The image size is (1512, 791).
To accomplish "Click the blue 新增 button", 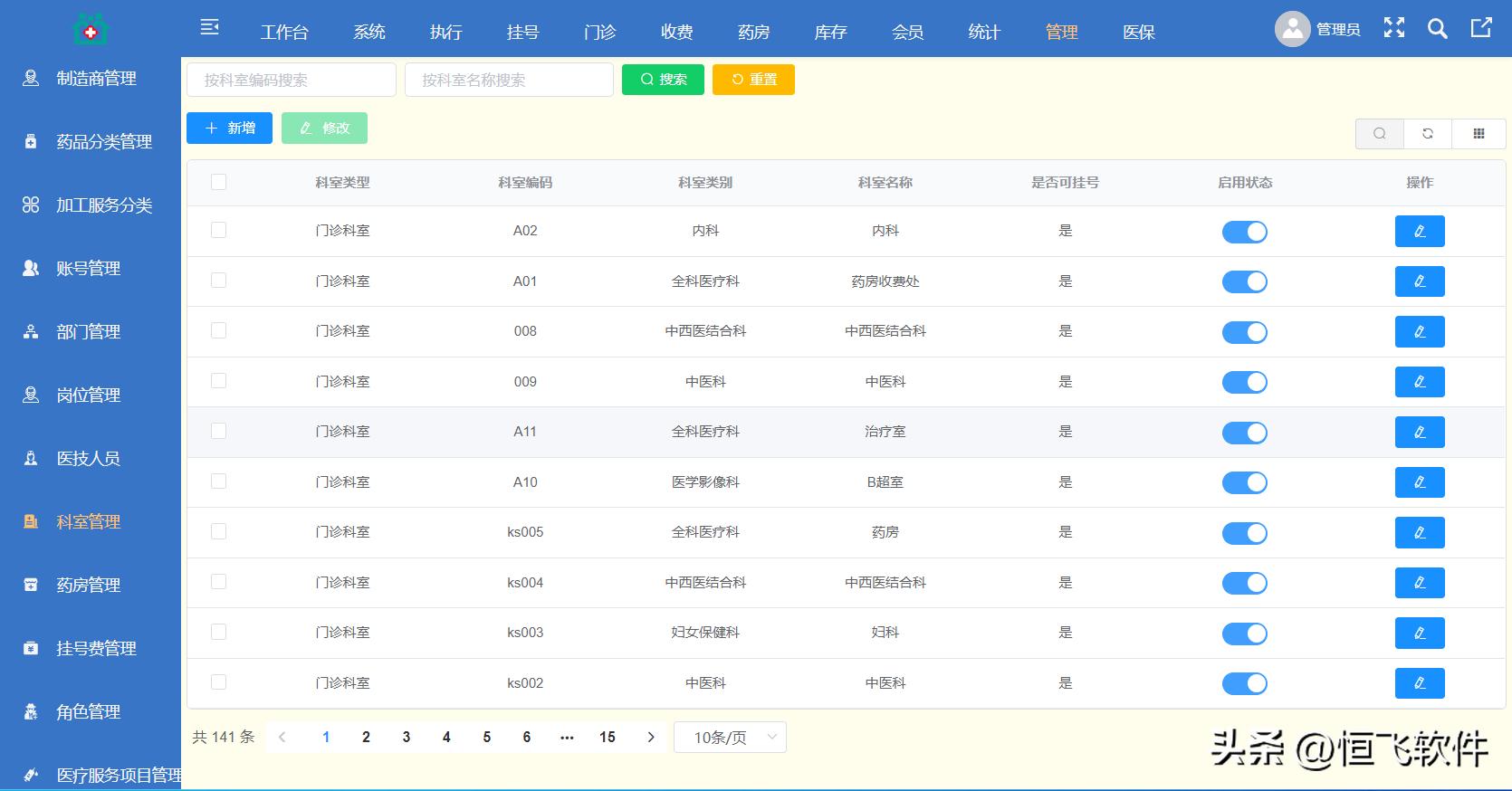I will [229, 129].
